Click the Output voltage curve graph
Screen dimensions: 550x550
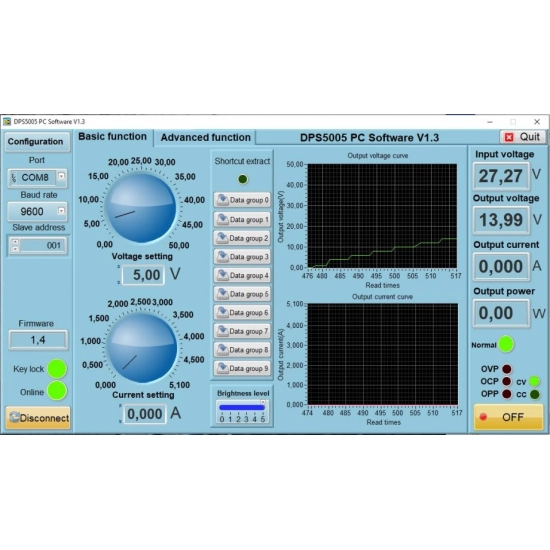click(382, 216)
